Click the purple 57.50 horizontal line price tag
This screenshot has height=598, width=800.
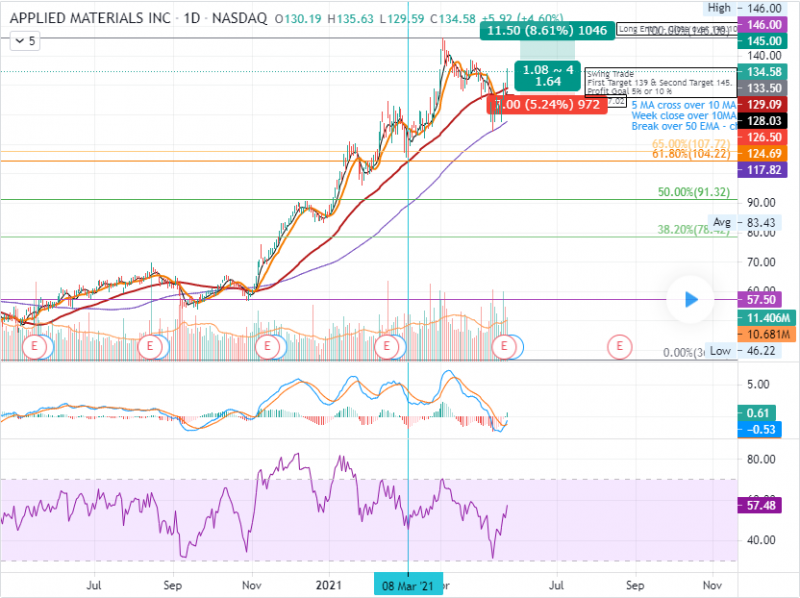(x=764, y=299)
